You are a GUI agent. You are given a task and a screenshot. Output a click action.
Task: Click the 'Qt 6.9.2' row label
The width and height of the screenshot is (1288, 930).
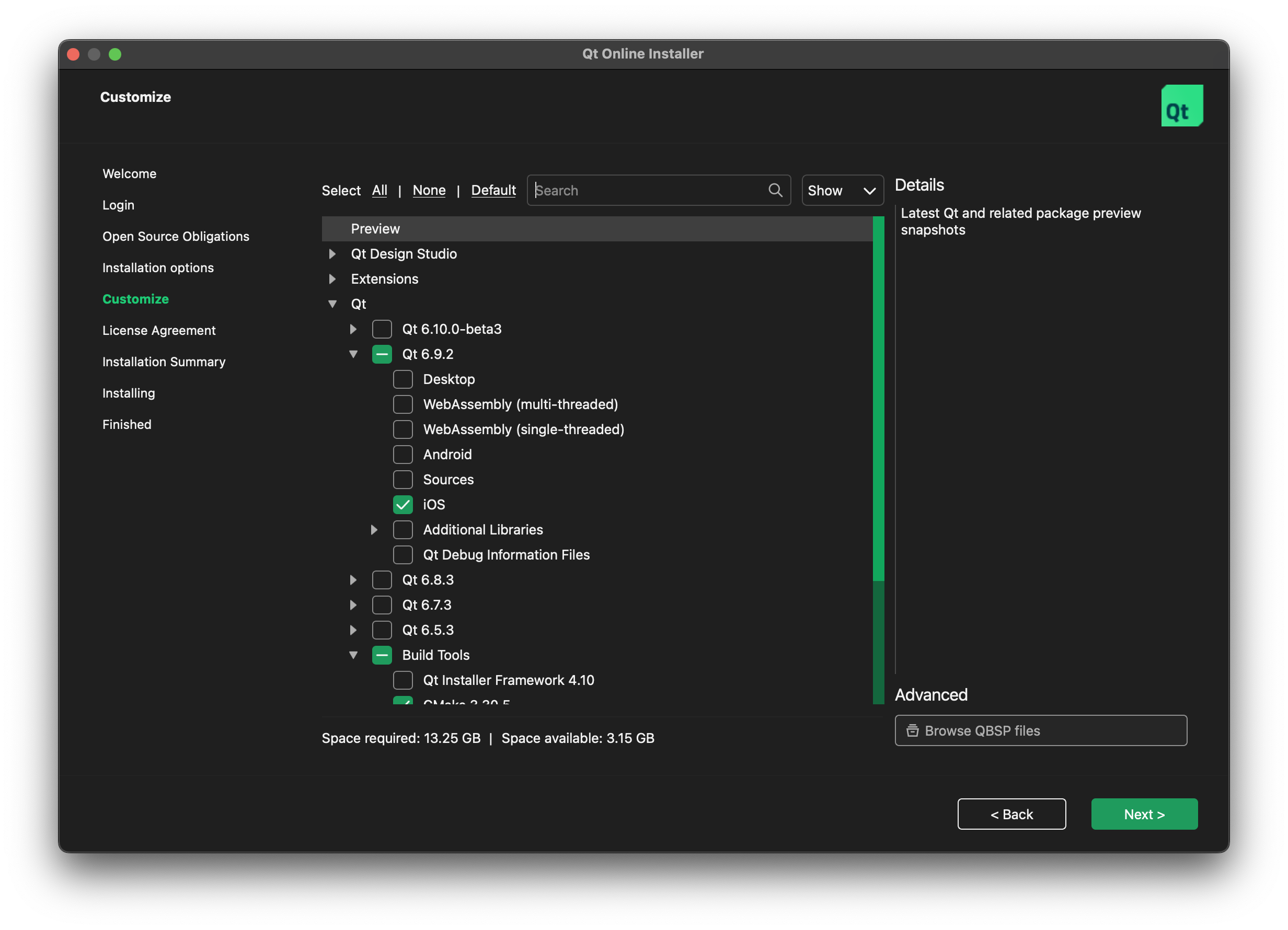coord(428,354)
